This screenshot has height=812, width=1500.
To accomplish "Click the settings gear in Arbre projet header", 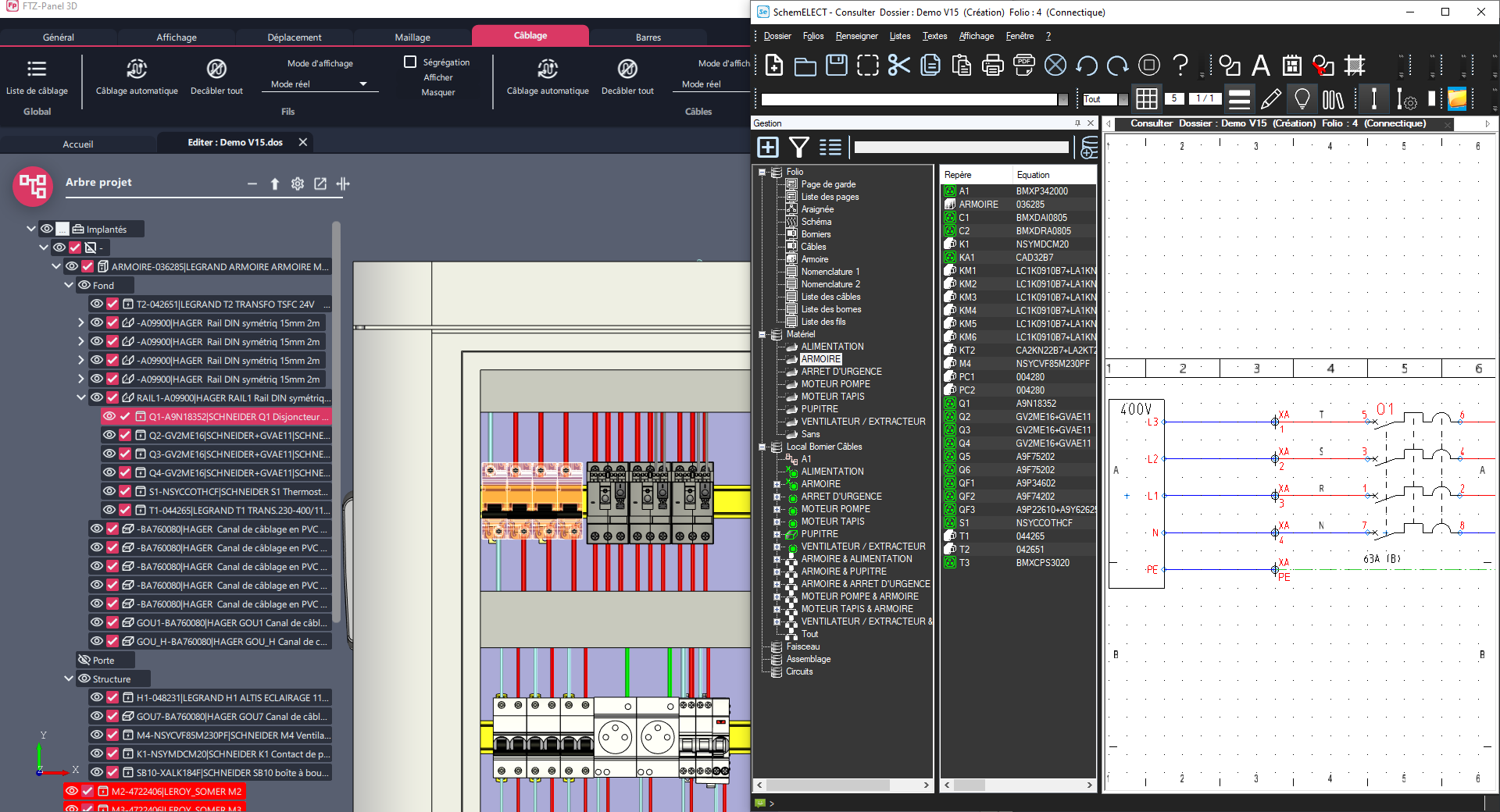I will (298, 183).
